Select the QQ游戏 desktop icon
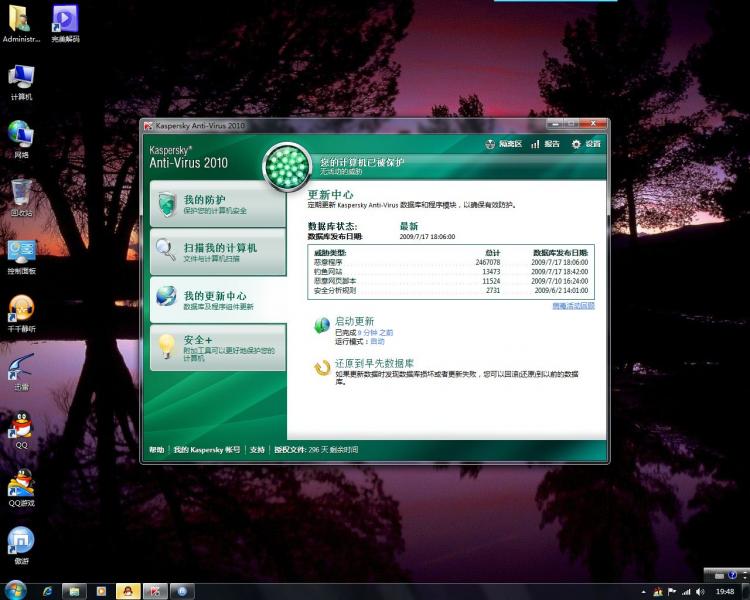The width and height of the screenshot is (750, 600). [x=21, y=488]
